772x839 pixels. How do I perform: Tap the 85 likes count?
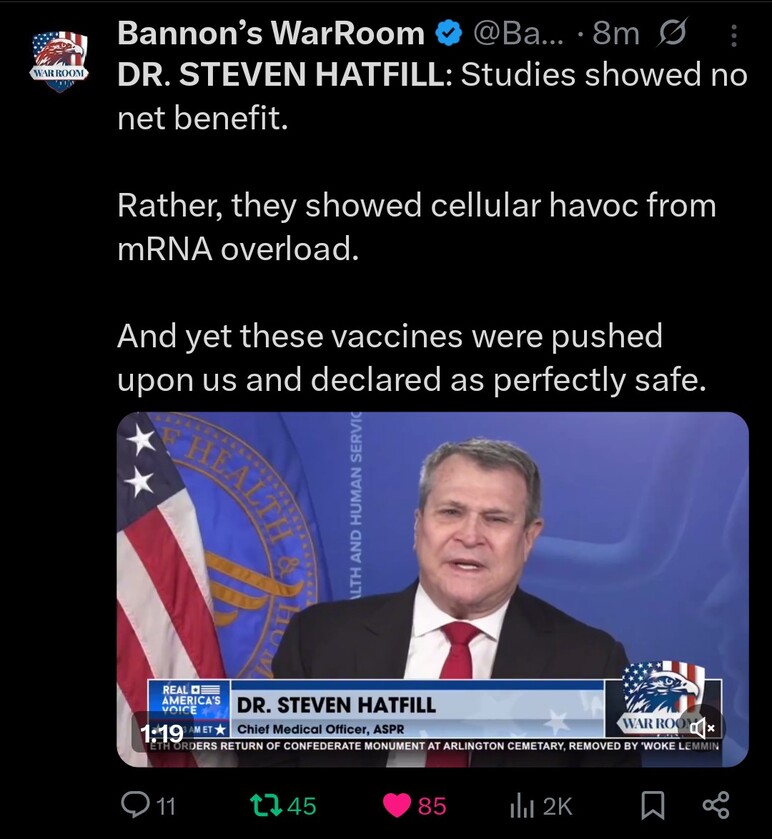432,806
